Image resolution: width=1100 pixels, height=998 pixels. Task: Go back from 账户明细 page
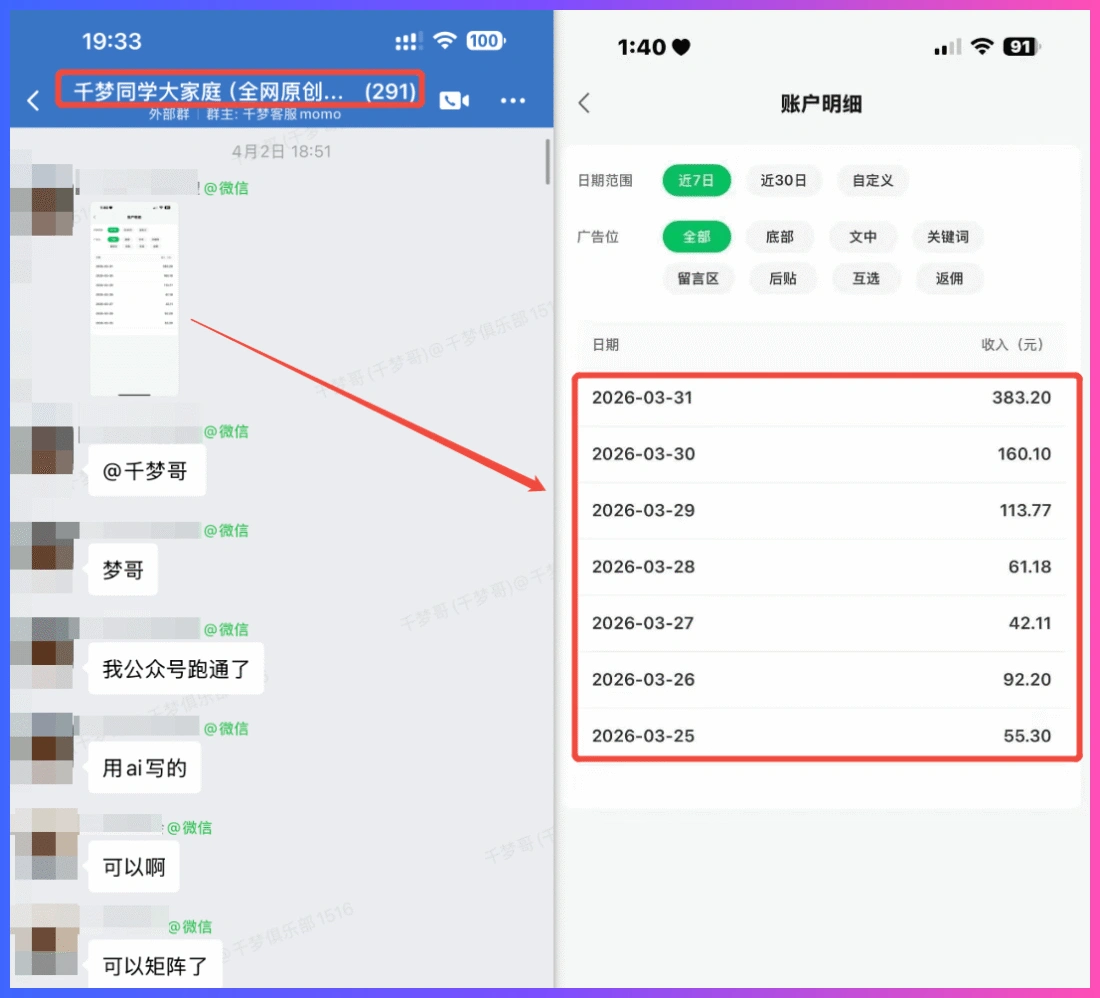point(584,103)
